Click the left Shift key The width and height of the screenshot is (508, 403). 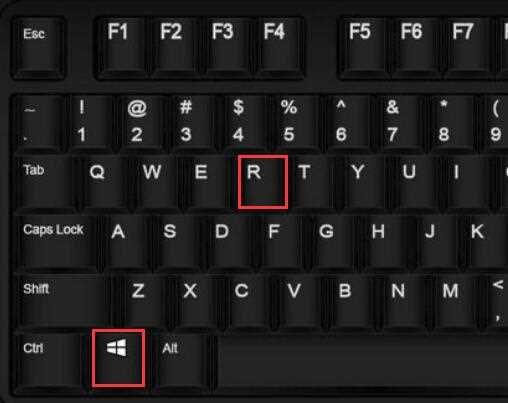[63, 301]
